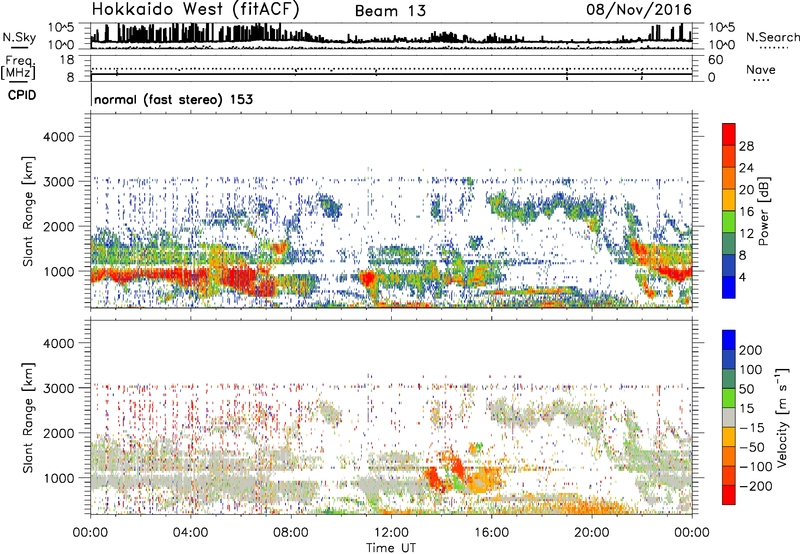This screenshot has height=554, width=800.
Task: Click the 20:00 time tick label
Action: (x=591, y=533)
